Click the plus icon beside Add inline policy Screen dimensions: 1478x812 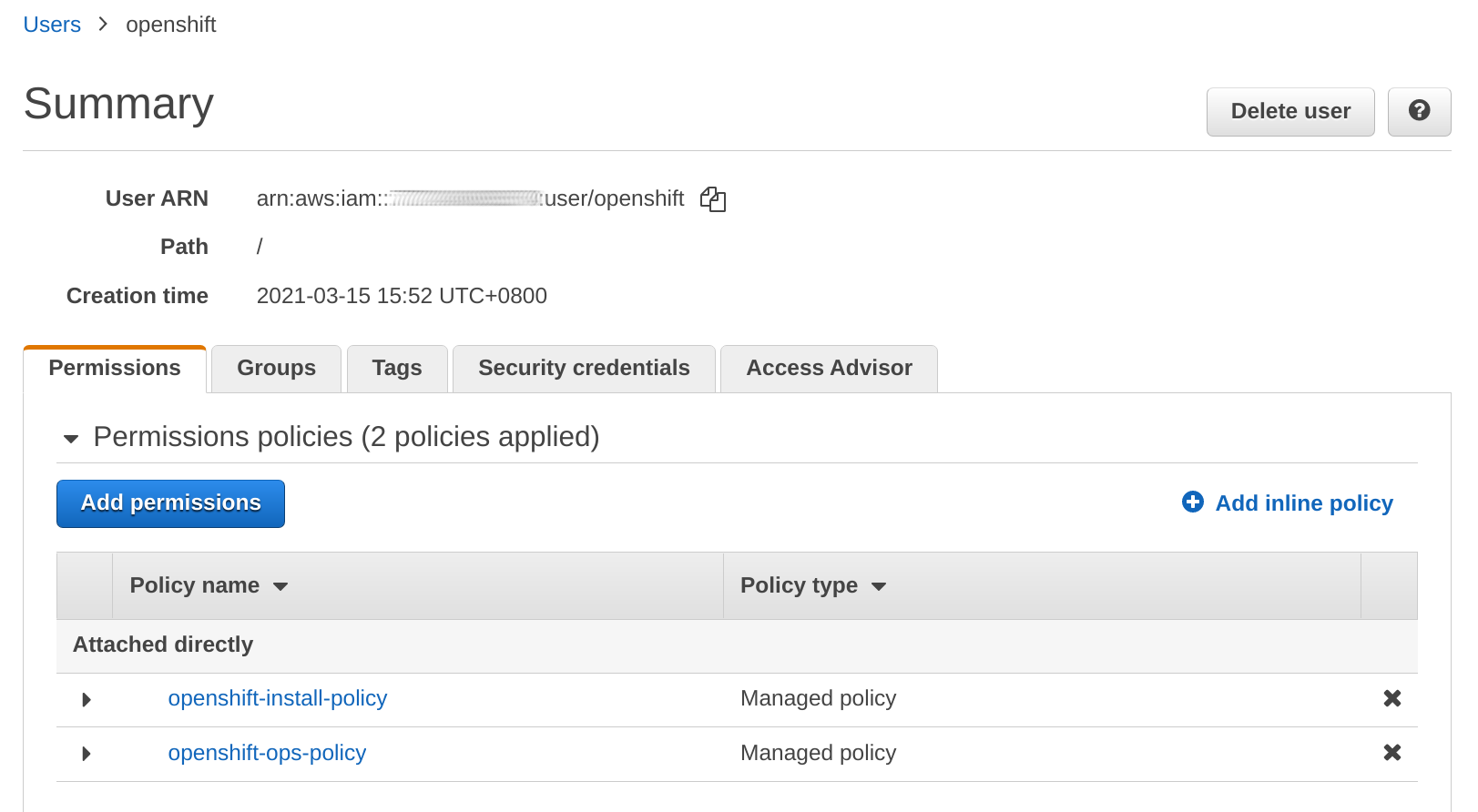point(1192,502)
